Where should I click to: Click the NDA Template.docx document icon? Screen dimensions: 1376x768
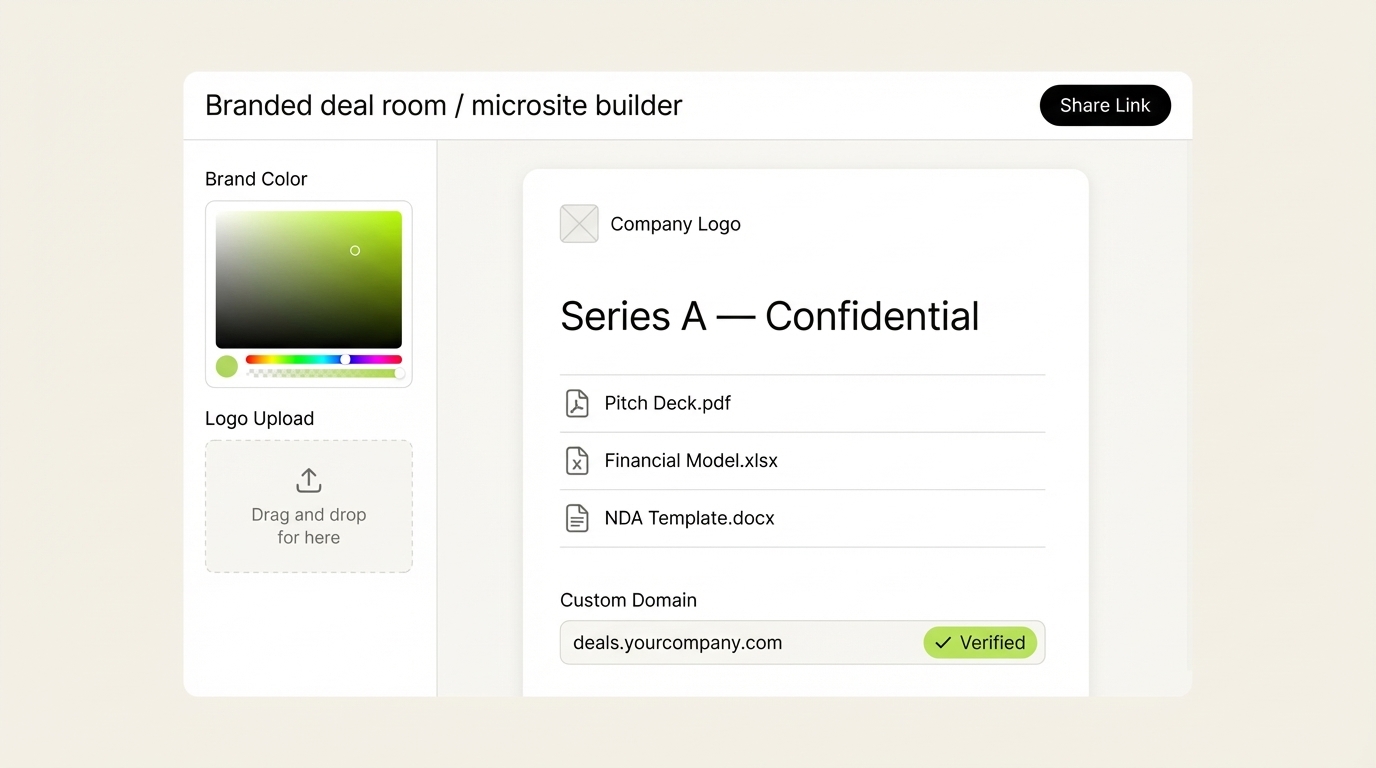pos(577,518)
